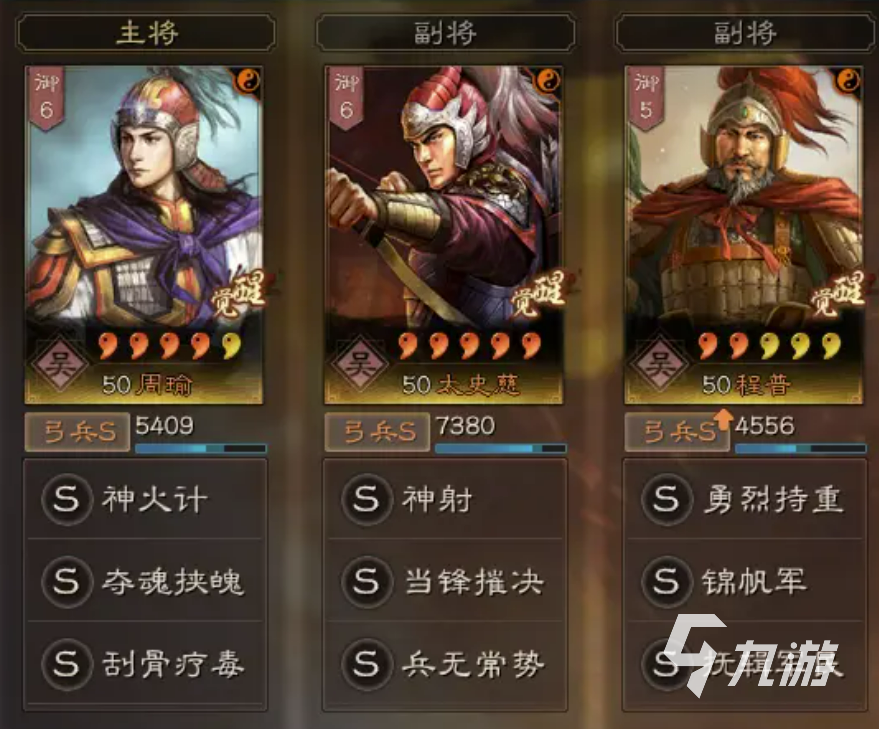Click 周瑜's 弓兵S troop type badge
Viewport: 879px width, 729px height.
click(78, 432)
